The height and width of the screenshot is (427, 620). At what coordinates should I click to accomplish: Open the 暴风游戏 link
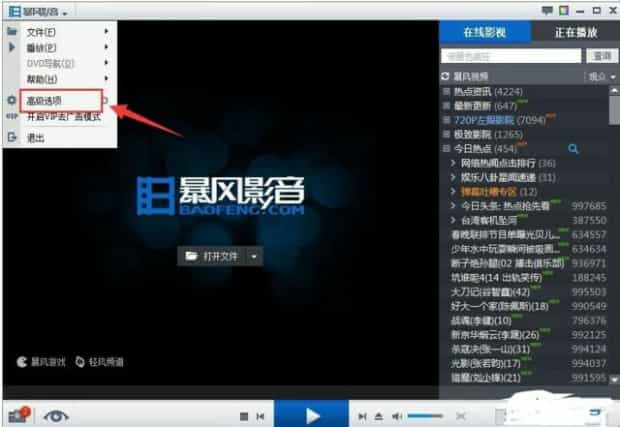click(x=41, y=362)
